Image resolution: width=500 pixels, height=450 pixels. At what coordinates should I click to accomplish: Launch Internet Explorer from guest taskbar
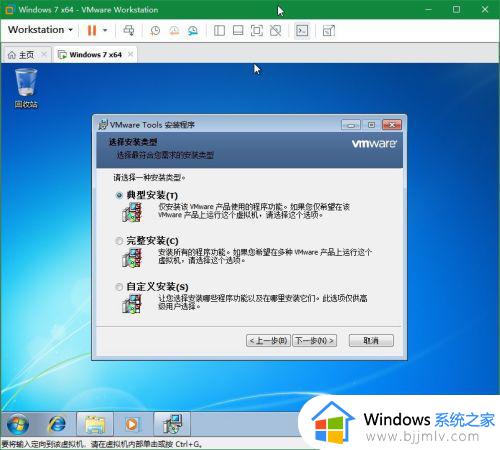[57, 424]
